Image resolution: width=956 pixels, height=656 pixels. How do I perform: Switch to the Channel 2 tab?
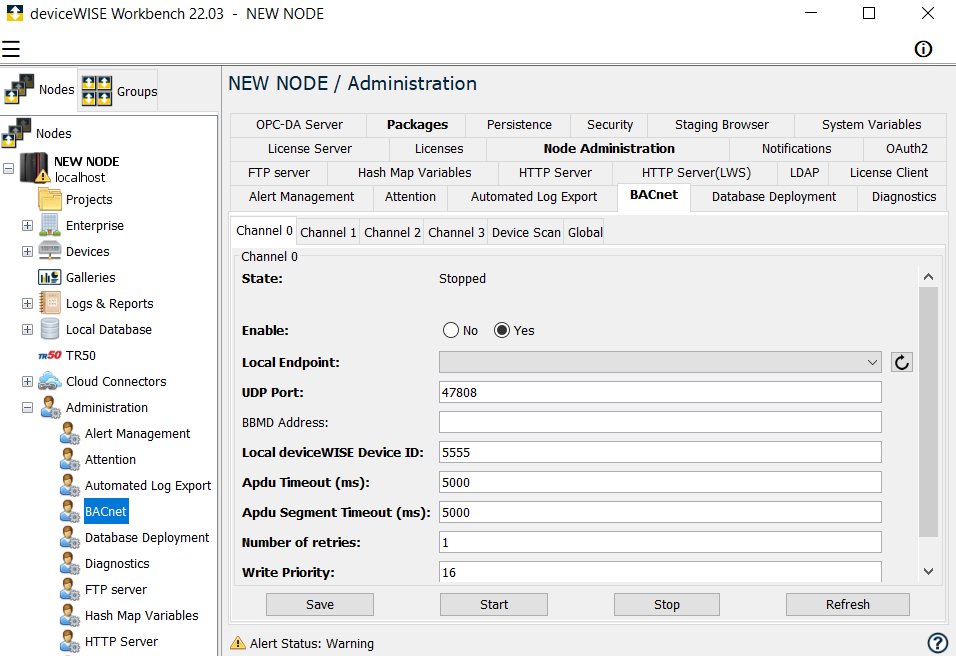coord(392,232)
